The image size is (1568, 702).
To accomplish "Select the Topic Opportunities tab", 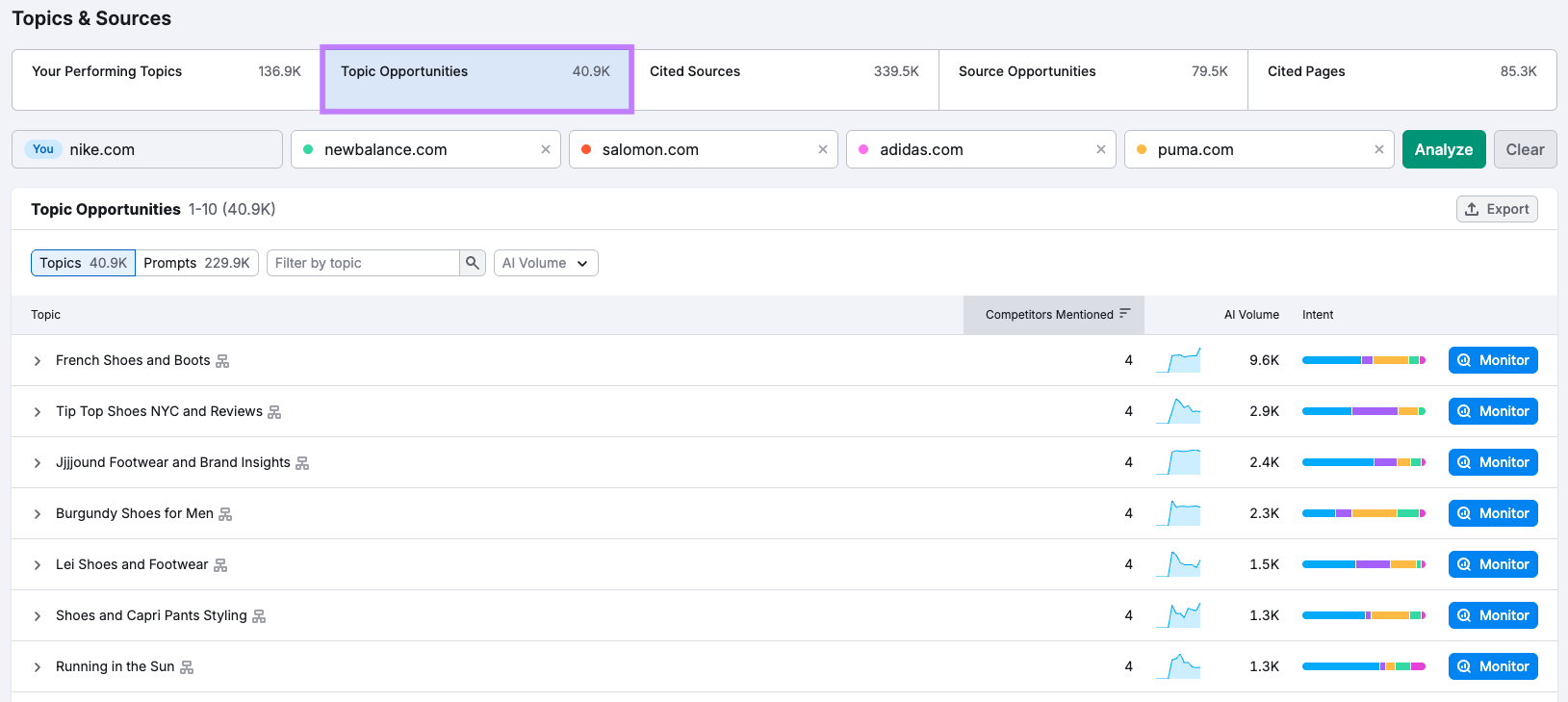I will [476, 80].
